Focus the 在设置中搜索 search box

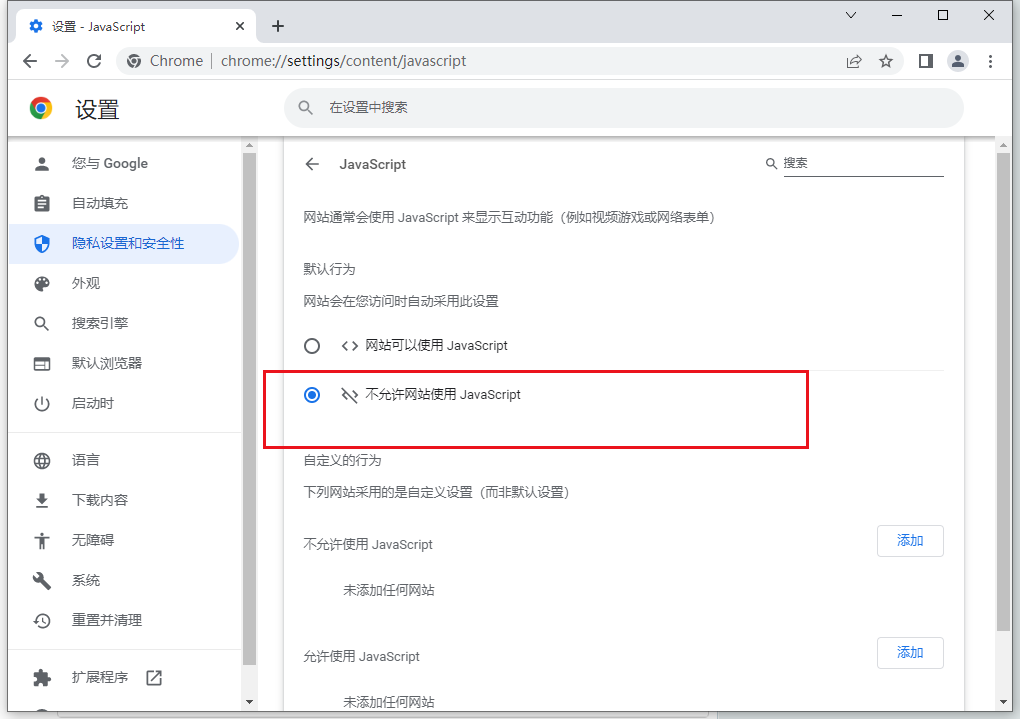pos(624,107)
